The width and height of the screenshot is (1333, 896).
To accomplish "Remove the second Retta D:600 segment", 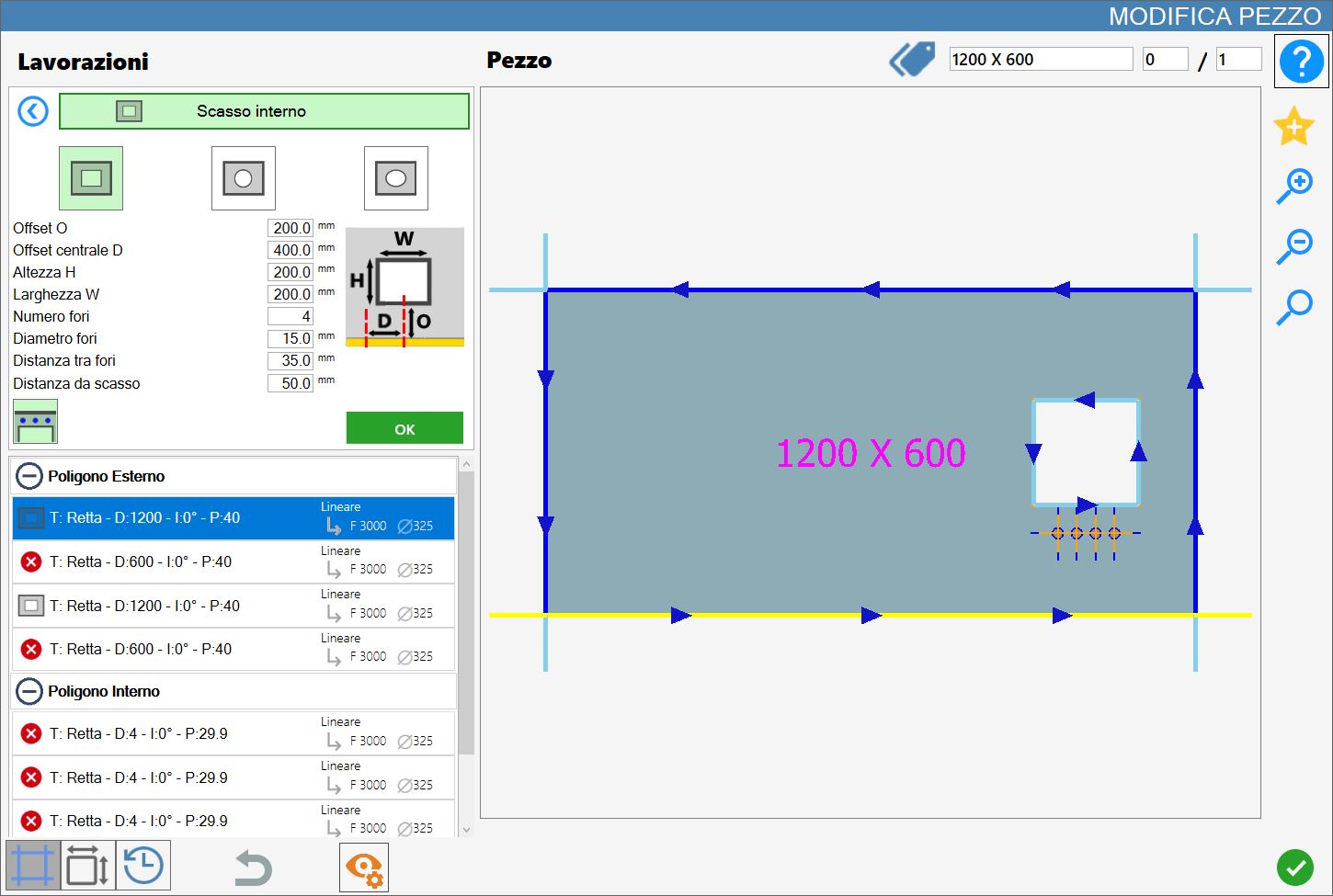I will [x=31, y=649].
